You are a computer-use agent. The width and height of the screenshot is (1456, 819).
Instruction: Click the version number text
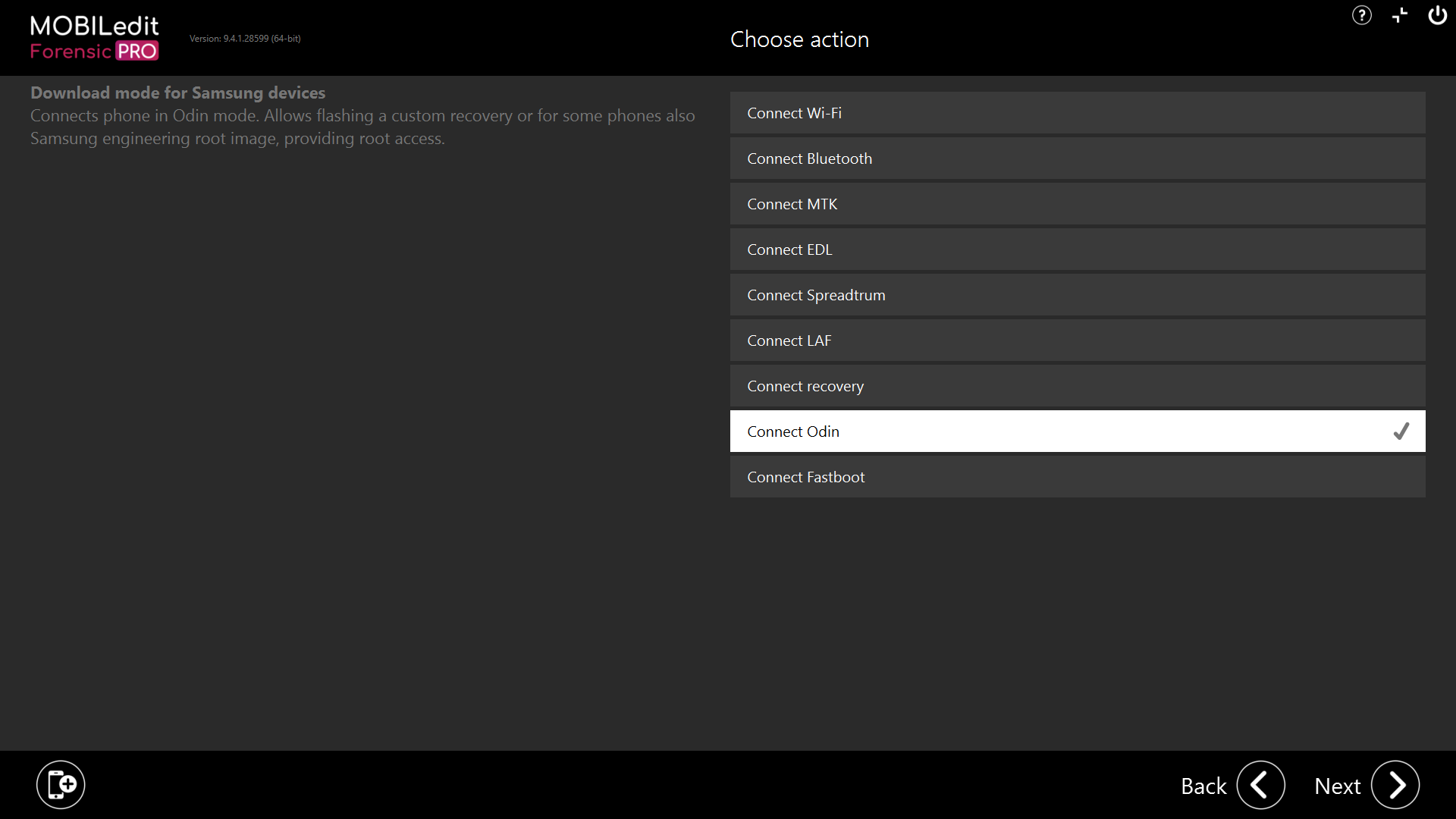[x=245, y=39]
